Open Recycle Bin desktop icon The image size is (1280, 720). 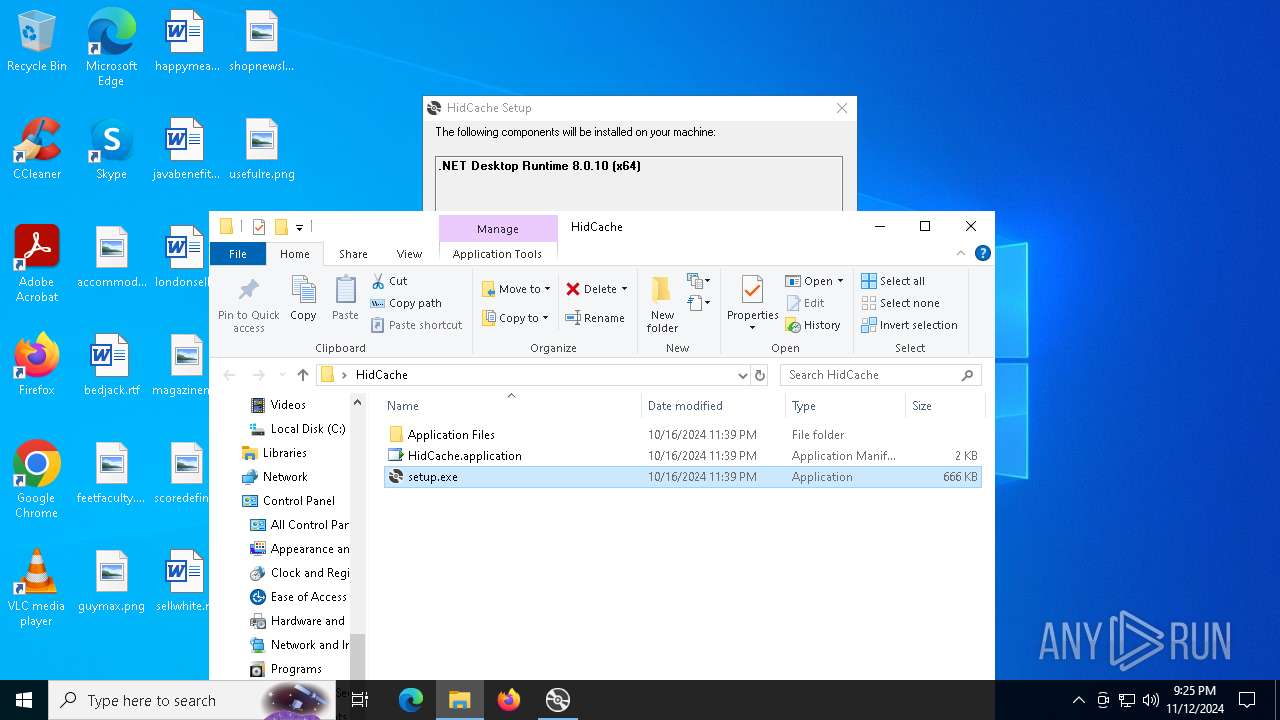click(x=37, y=42)
